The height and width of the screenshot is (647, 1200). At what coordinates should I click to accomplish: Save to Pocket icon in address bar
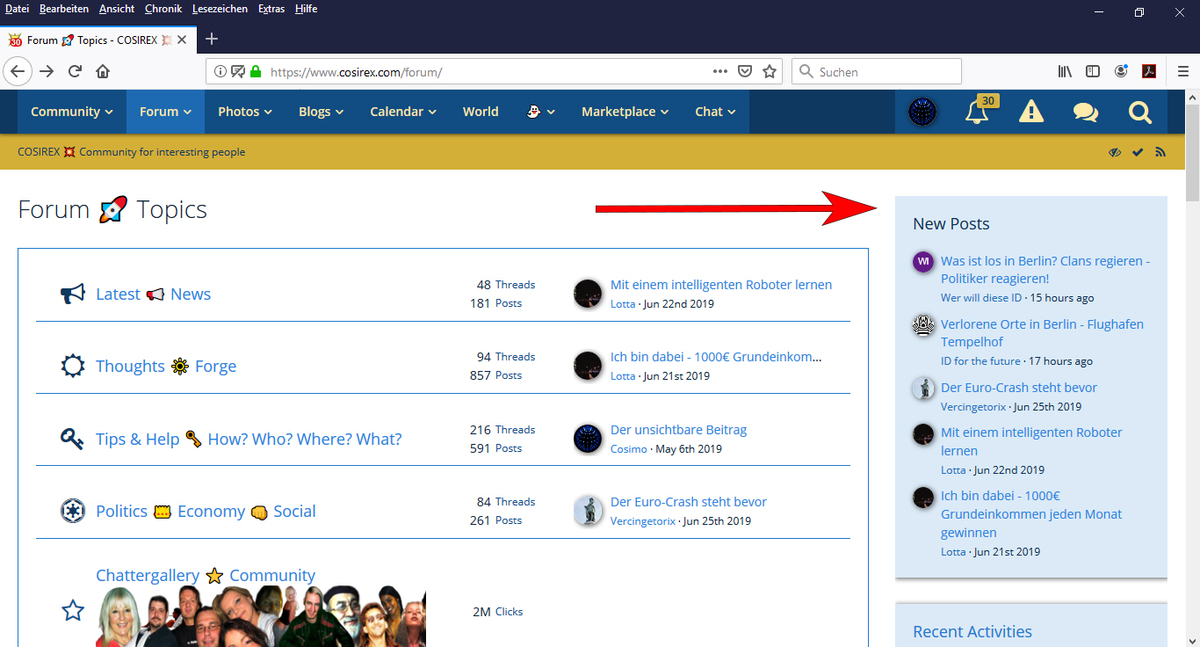point(745,72)
